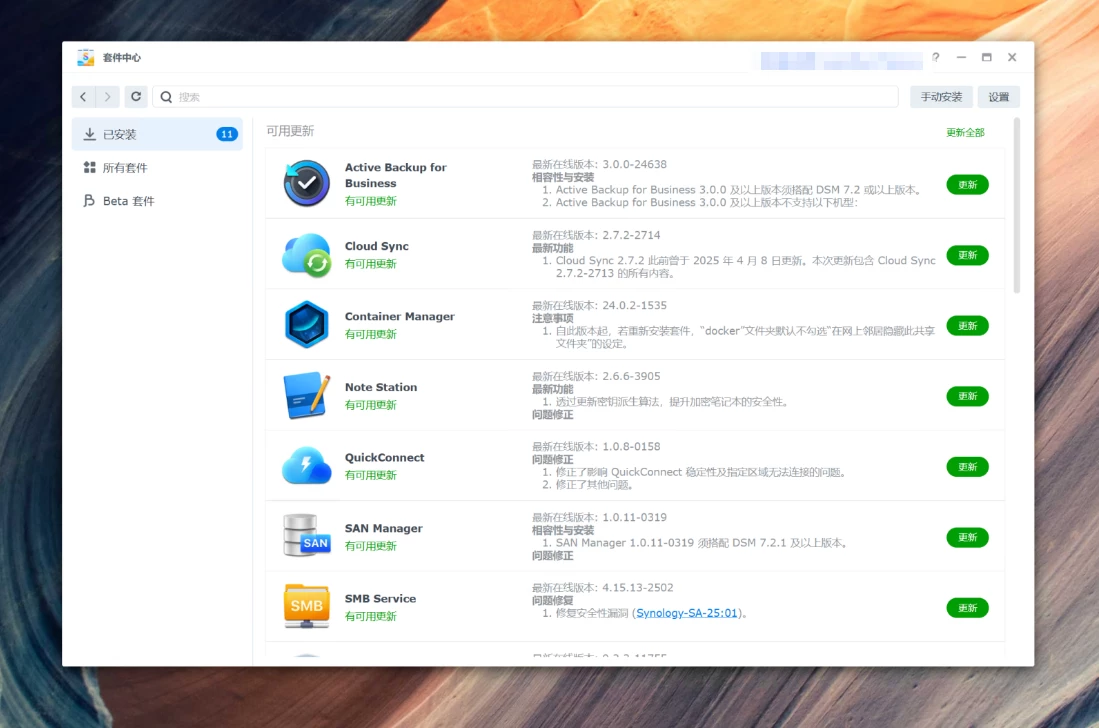Screen dimensions: 1099x728
Task: Focus the 搜索 search field
Action: (x=525, y=97)
